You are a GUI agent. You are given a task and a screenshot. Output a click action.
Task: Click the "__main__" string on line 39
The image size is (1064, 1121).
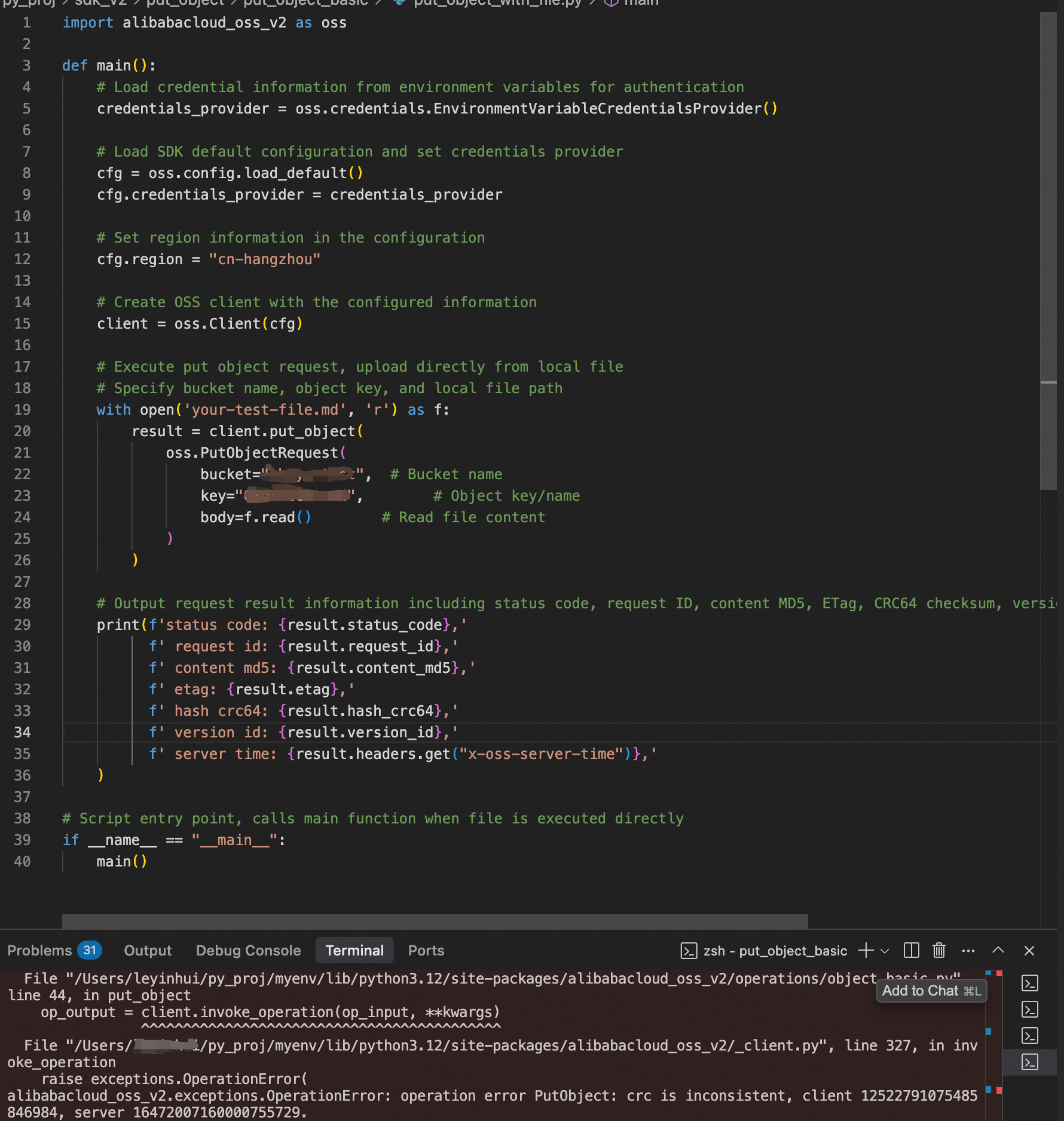point(234,840)
